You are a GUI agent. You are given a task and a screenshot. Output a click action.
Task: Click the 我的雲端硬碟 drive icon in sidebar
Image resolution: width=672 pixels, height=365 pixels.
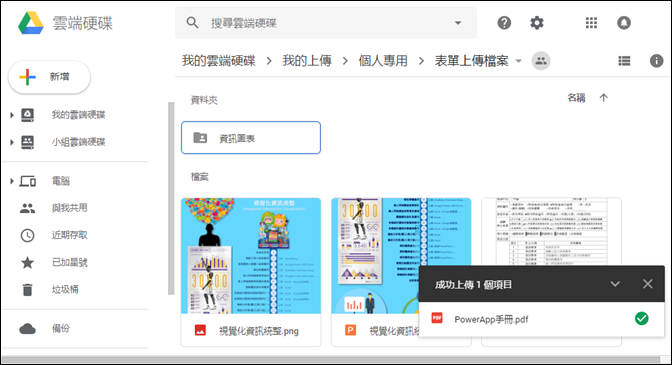(x=27, y=115)
